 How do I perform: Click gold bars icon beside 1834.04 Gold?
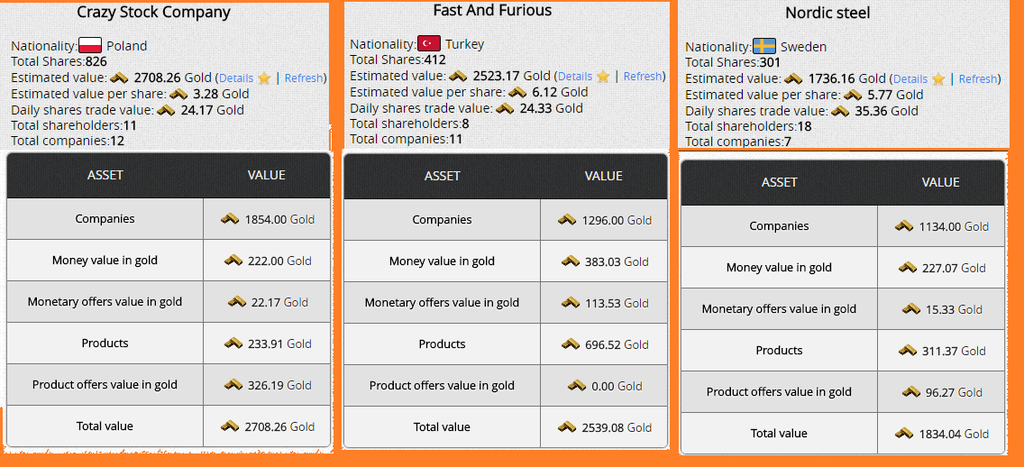[904, 433]
